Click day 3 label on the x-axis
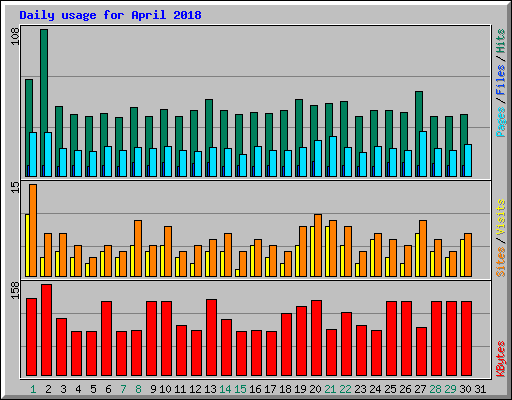Image resolution: width=512 pixels, height=400 pixels. tap(63, 389)
